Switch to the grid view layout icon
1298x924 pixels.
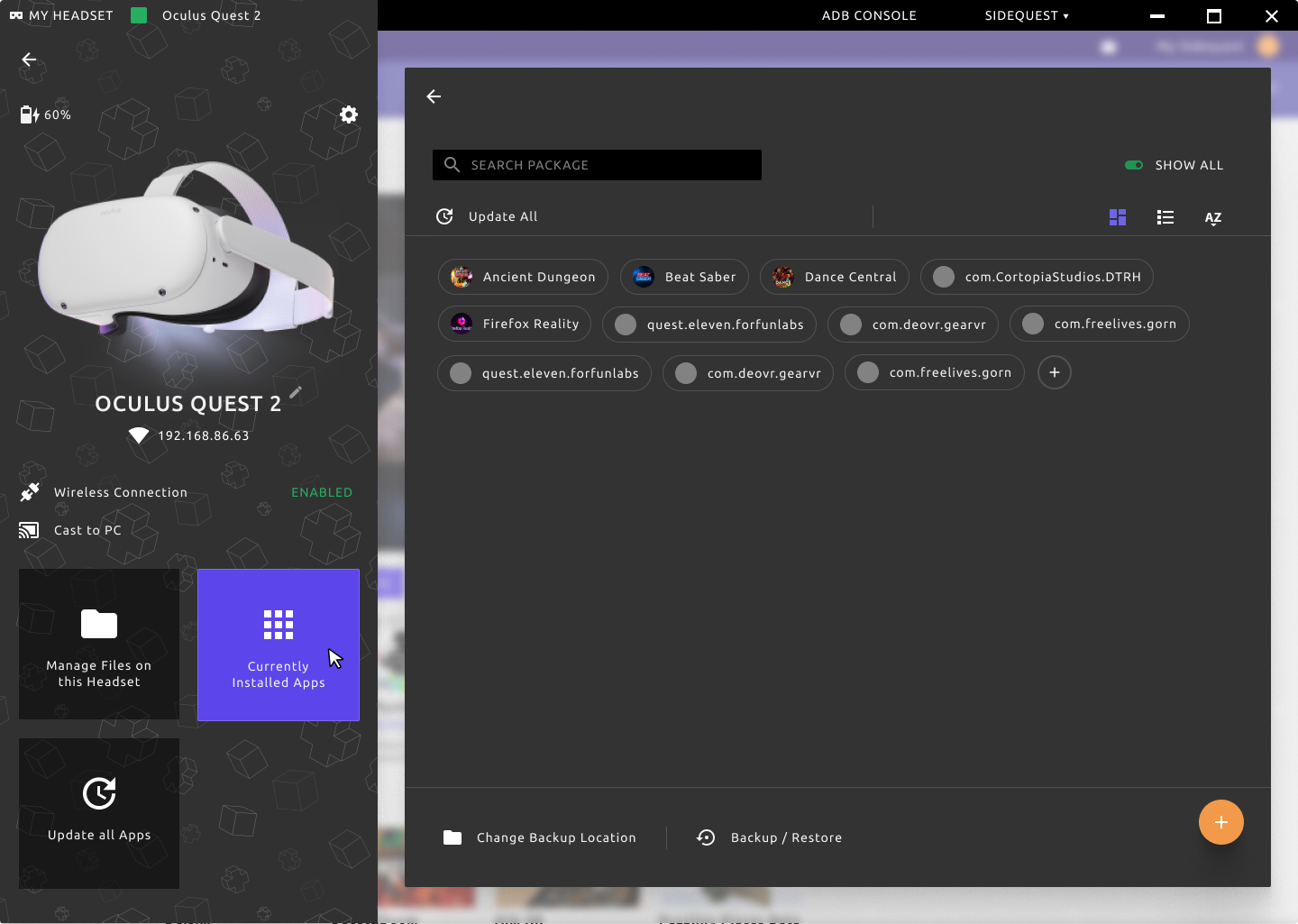coord(1118,217)
